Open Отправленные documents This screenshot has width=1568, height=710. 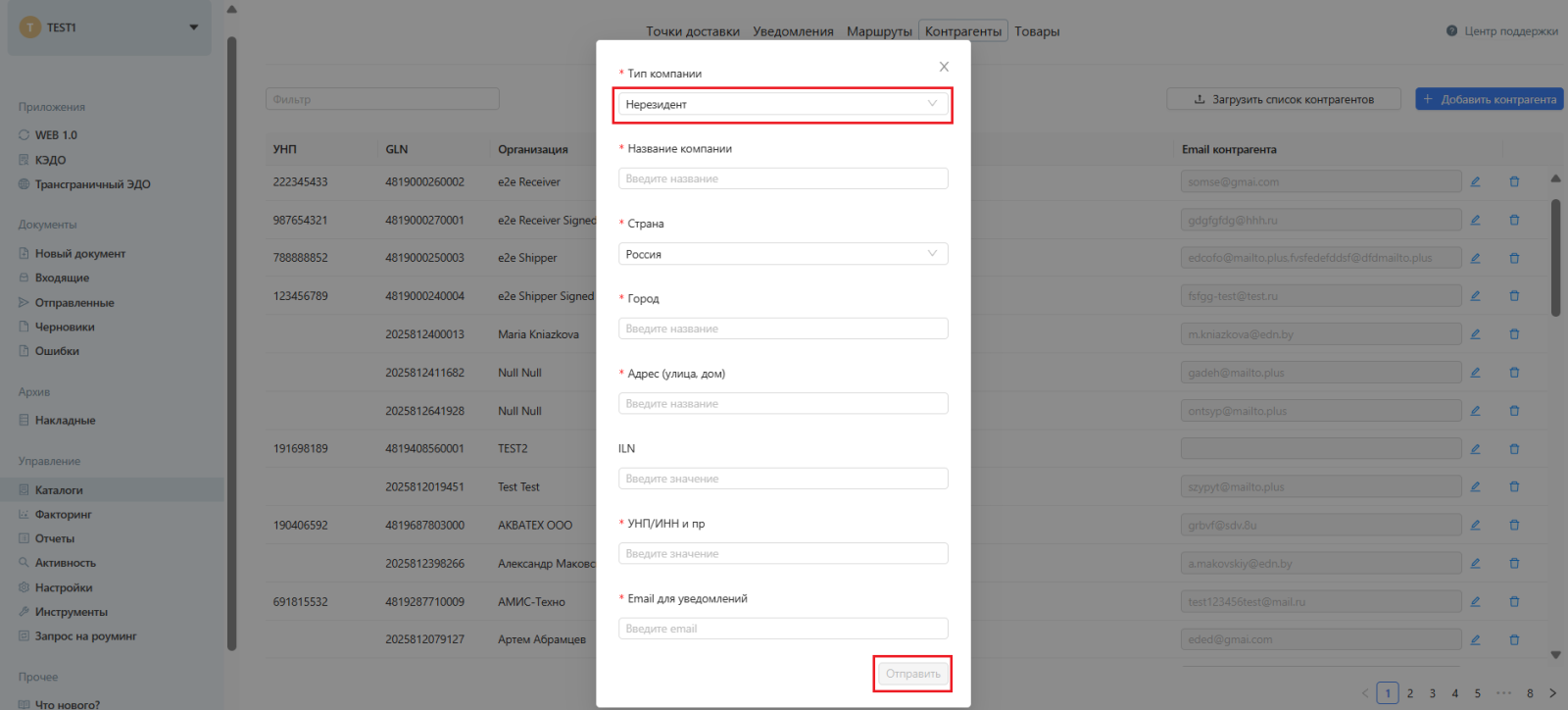click(66, 303)
